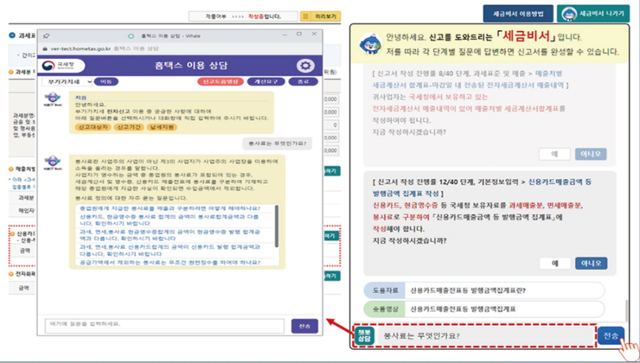Click the 세금비서 panel vertical scrollbar
640x363 pixels.
click(x=627, y=311)
